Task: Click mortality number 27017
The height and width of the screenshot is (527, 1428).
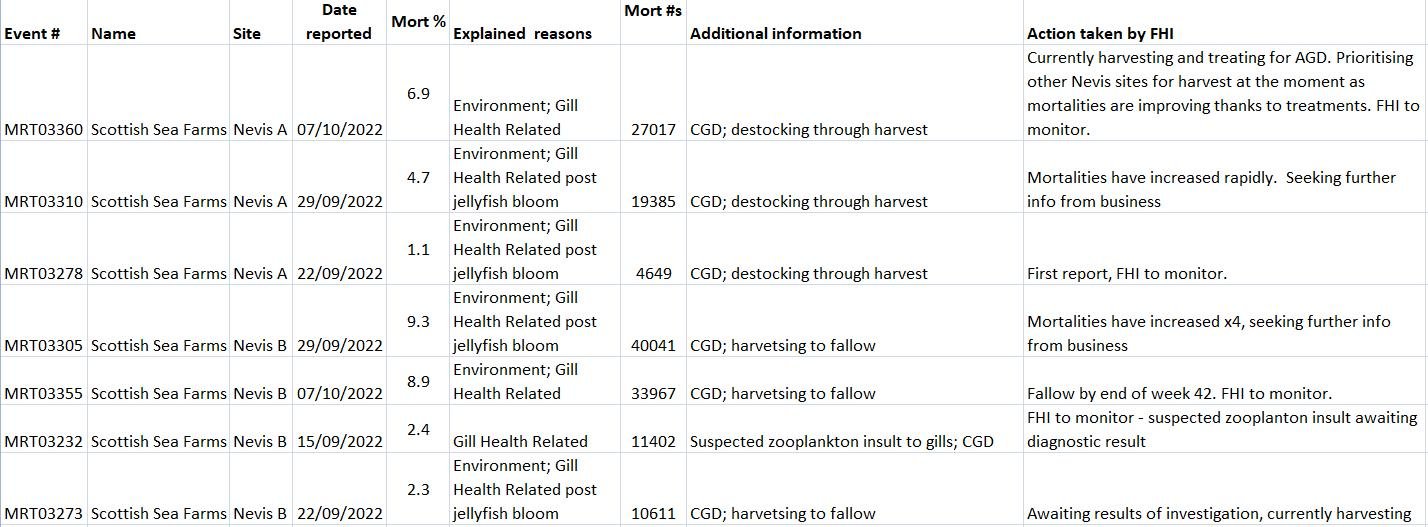Action: (653, 129)
